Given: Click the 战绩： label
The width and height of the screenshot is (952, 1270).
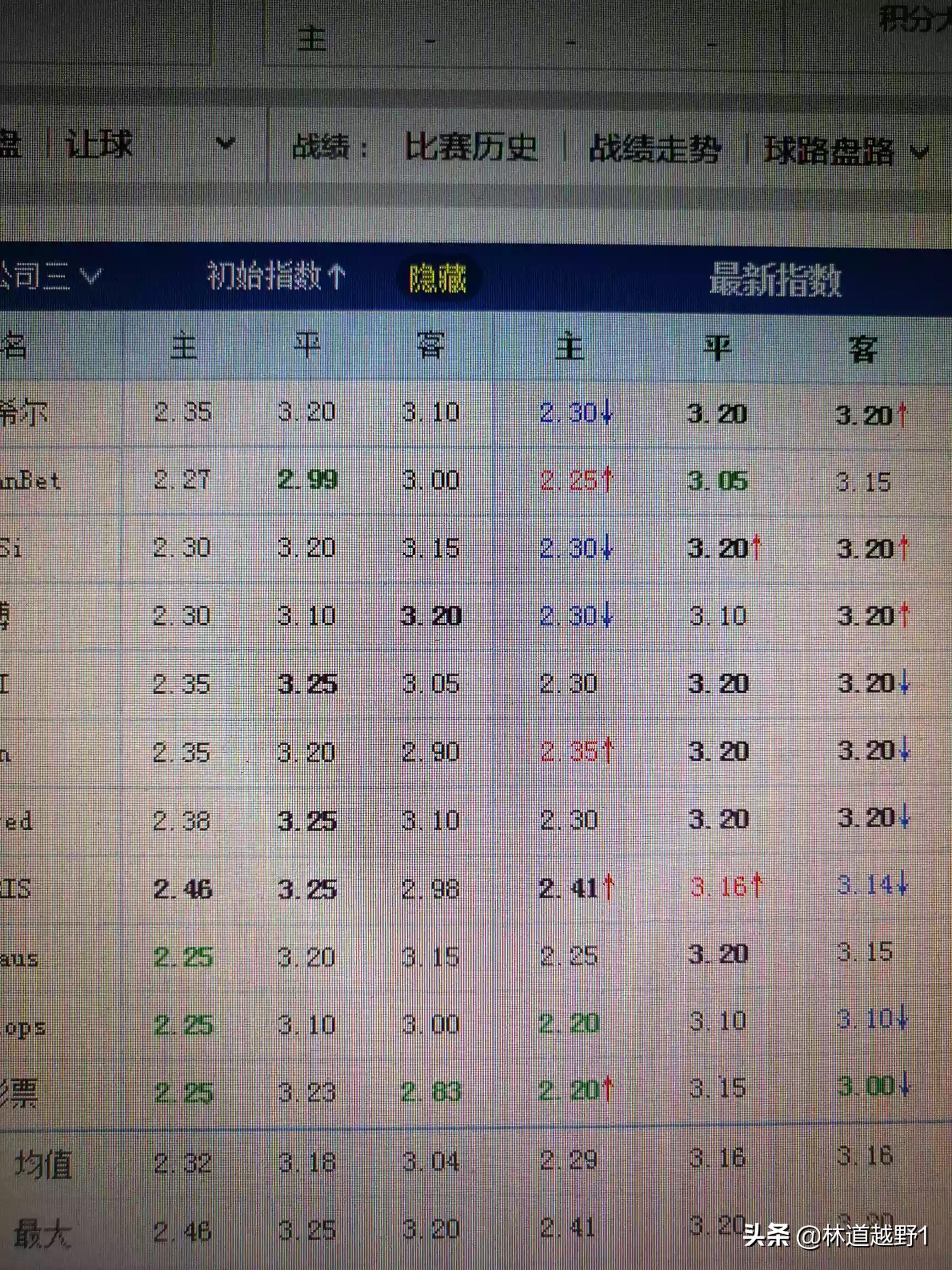Looking at the screenshot, I should [x=330, y=148].
